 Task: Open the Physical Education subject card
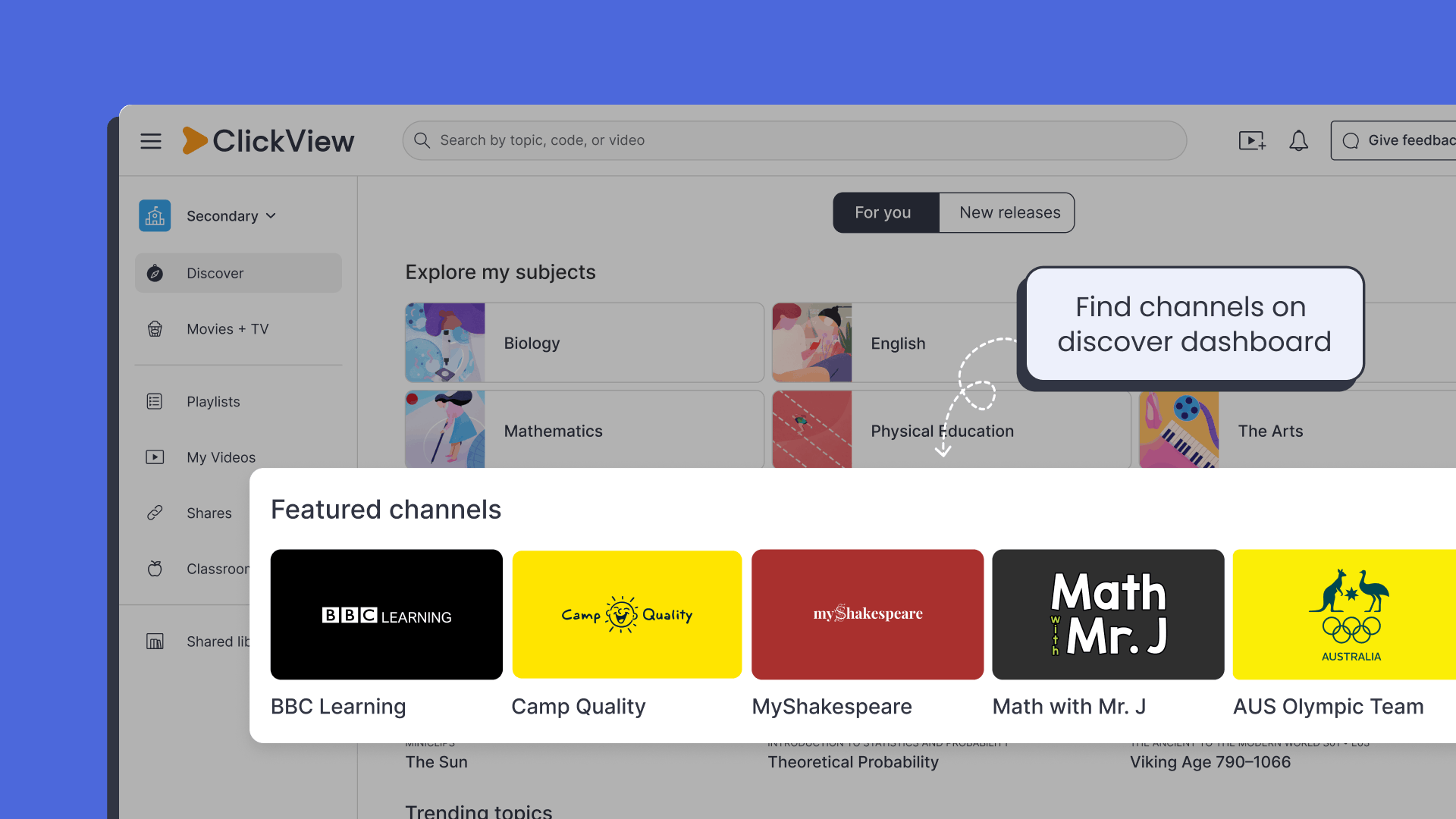[951, 429]
